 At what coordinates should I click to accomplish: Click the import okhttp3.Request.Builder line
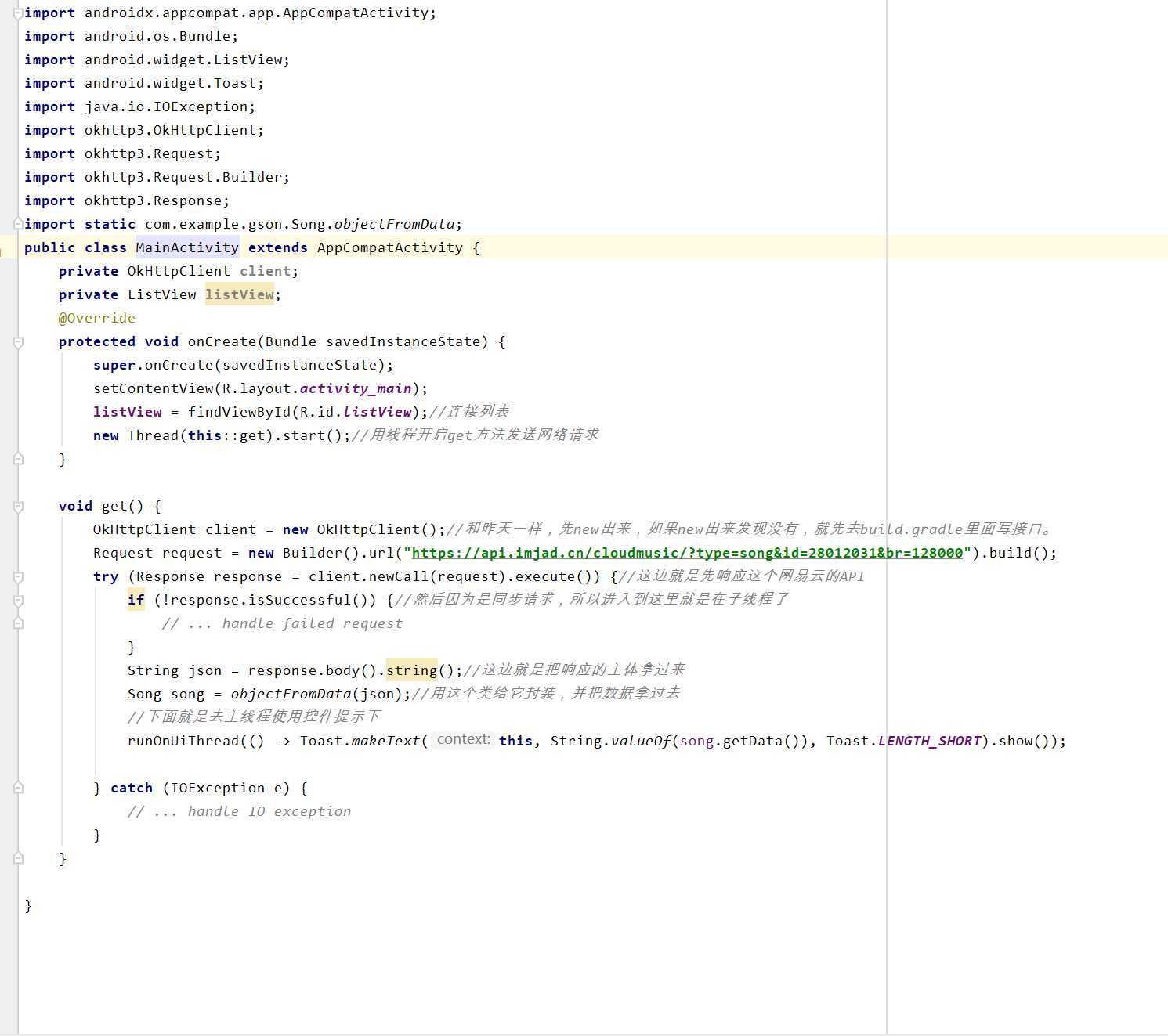(157, 177)
